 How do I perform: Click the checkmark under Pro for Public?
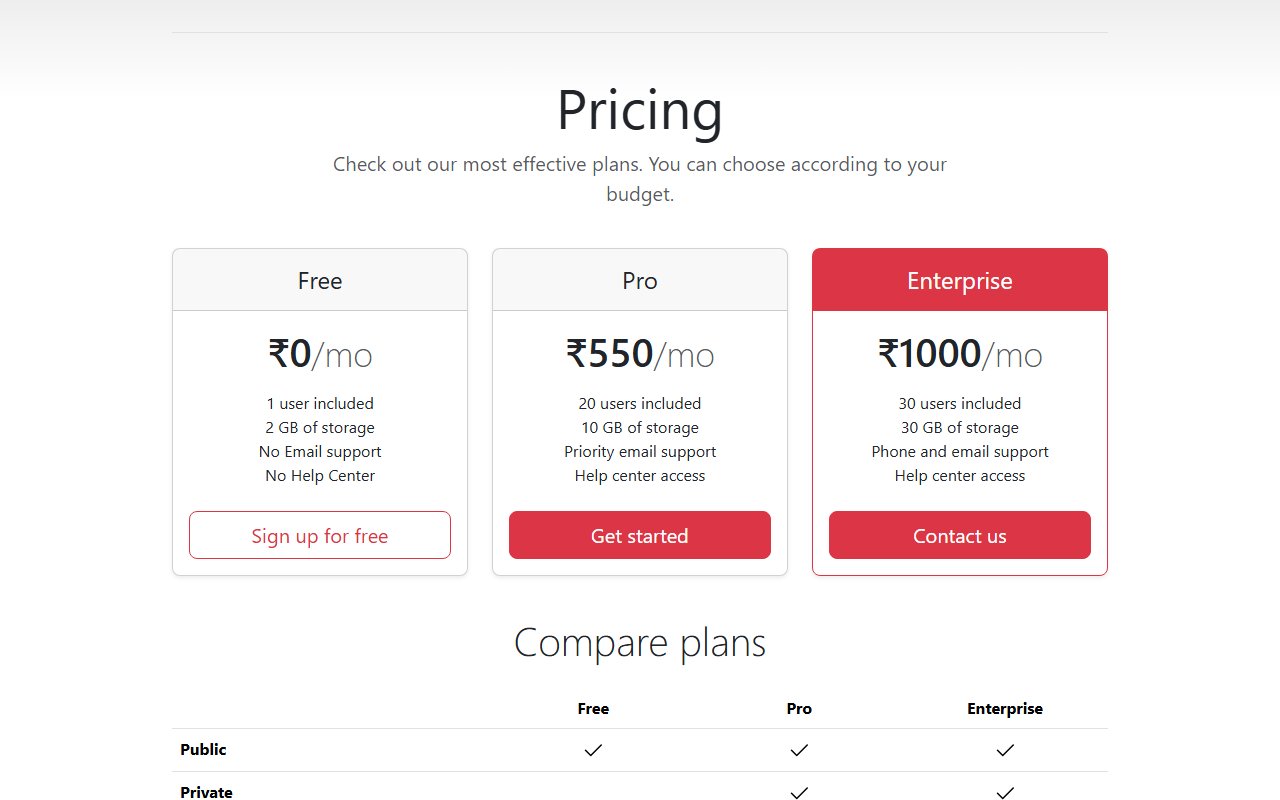[799, 749]
